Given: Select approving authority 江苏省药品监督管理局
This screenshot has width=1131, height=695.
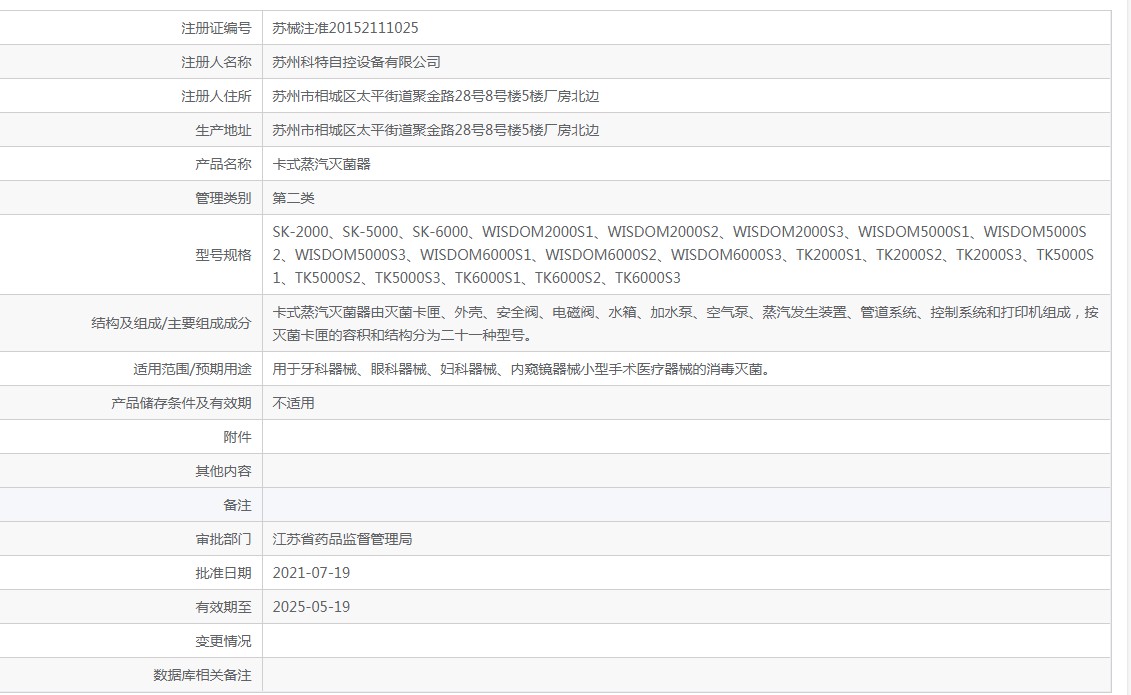Looking at the screenshot, I should [x=342, y=539].
